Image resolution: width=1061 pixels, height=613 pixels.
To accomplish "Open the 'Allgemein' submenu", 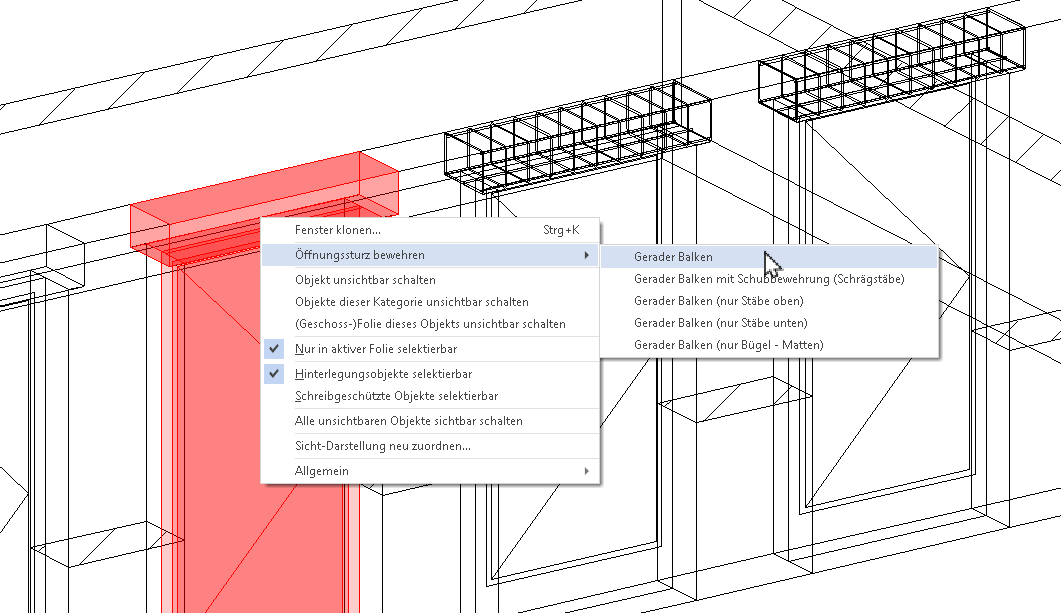I will pos(430,471).
